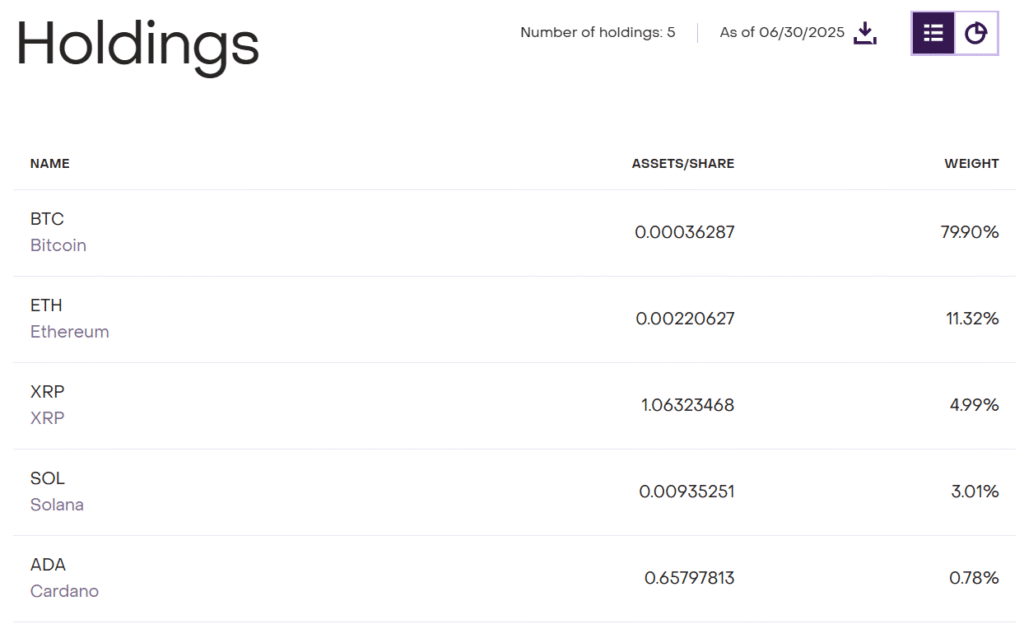1024x629 pixels.
Task: Select the BTC ticker row
Action: tap(47, 219)
